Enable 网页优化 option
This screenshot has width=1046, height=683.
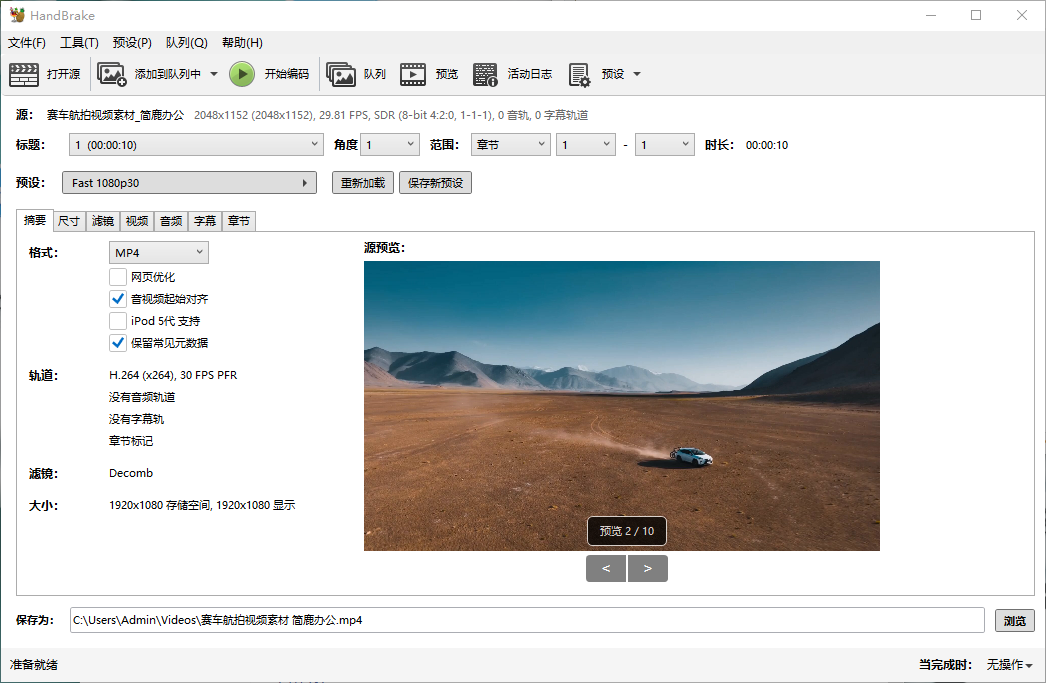[119, 277]
